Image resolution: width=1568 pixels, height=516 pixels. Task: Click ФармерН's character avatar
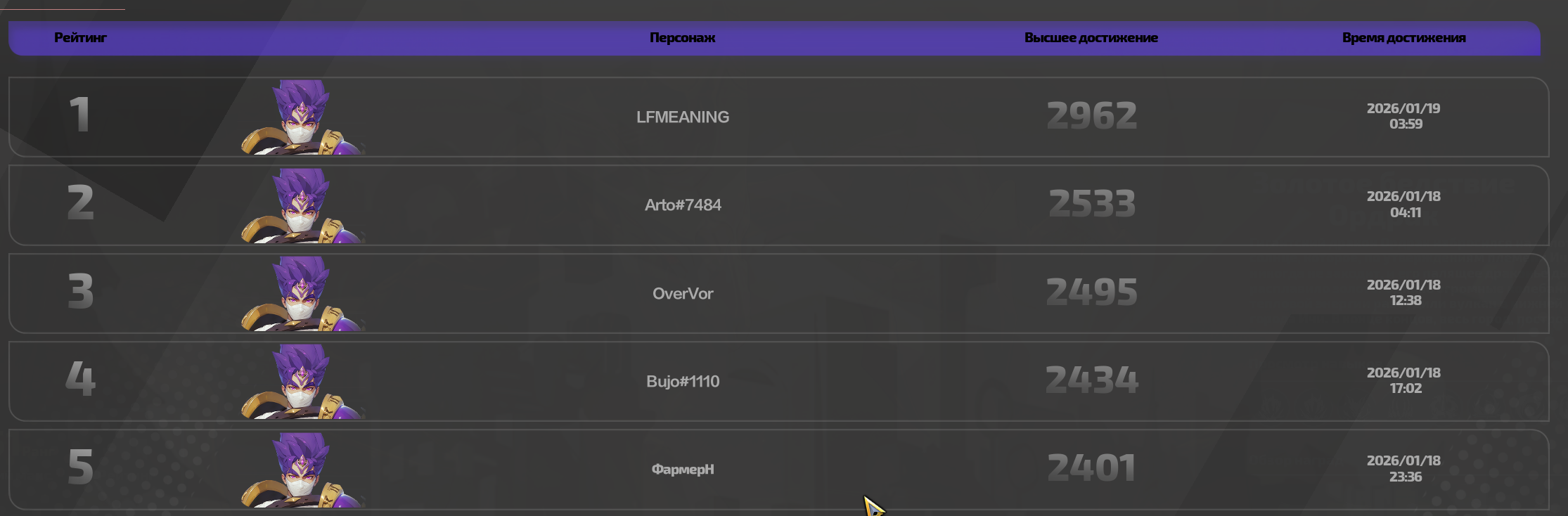point(302,470)
